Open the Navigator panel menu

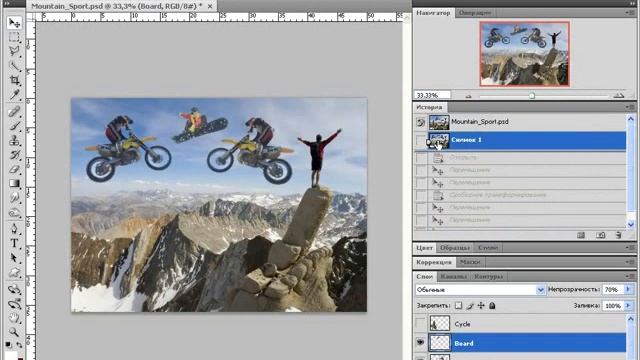click(x=629, y=13)
